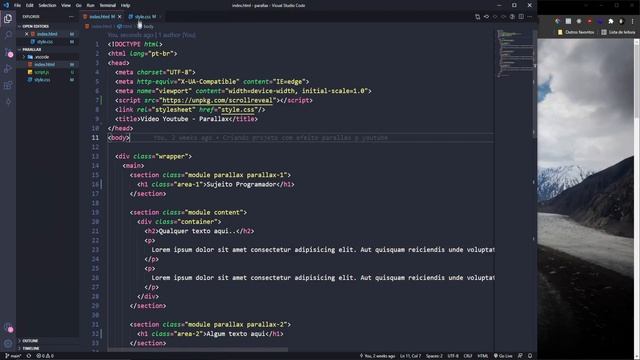The width and height of the screenshot is (640, 360).
Task: Click the HTML language mode selector
Action: click(483, 356)
